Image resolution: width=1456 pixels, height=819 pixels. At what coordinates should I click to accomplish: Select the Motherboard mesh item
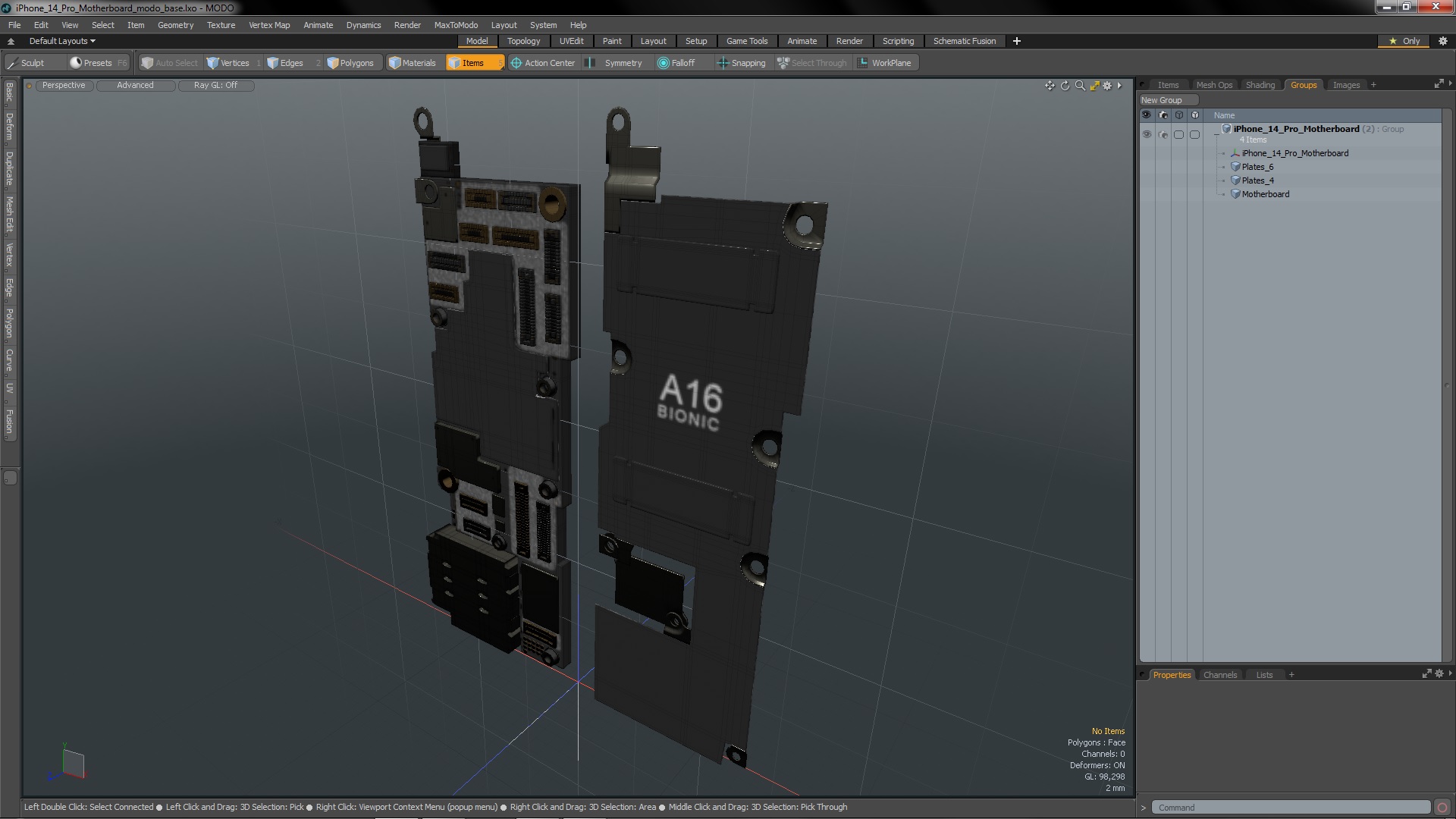click(1265, 194)
